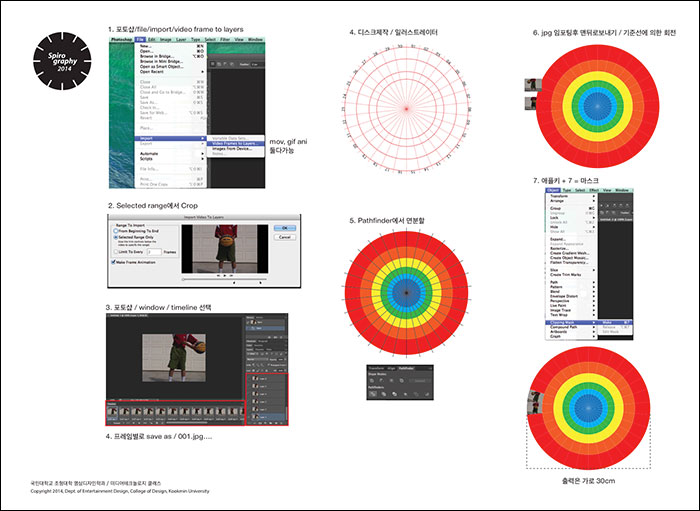Open the "Open Recent" submenu
The image size is (700, 511).
pyautogui.click(x=153, y=72)
